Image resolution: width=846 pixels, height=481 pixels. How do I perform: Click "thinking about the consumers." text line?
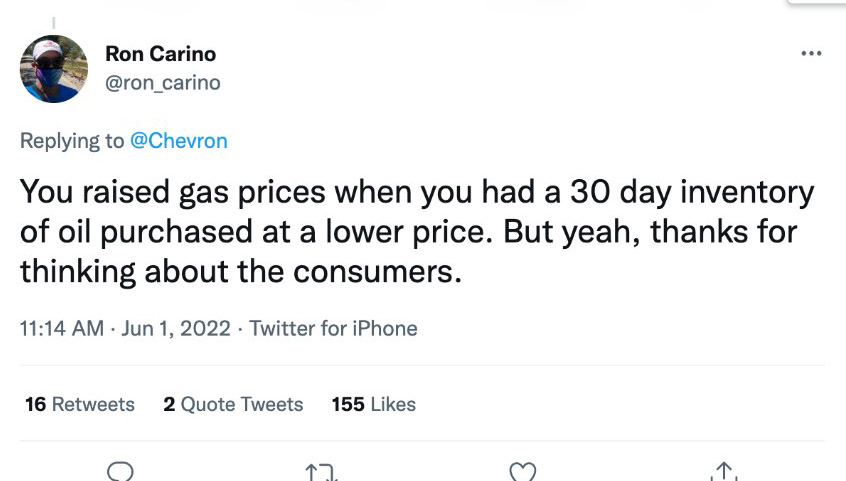241,271
